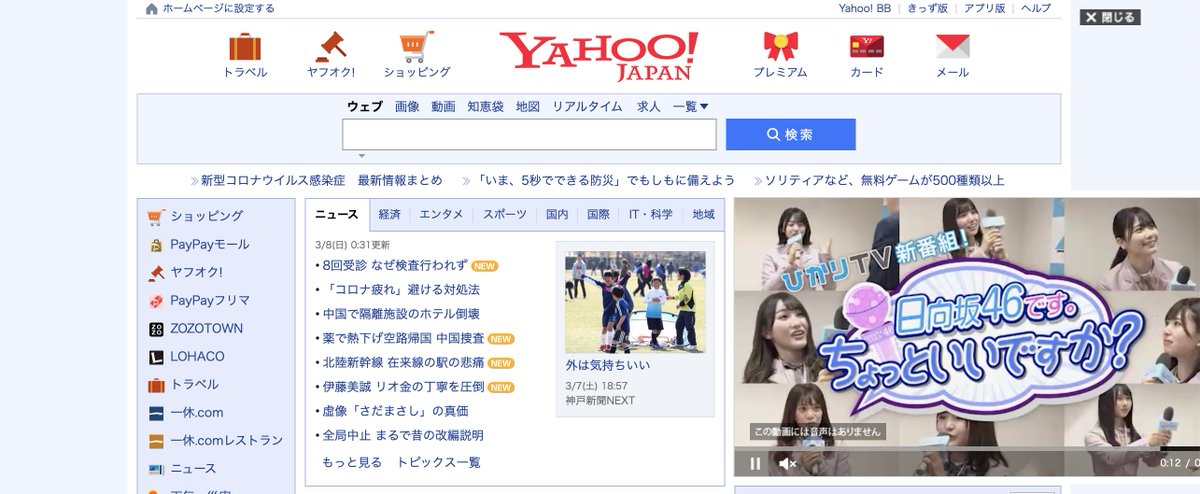Open ソリティアなど無料ゲーム link

coord(884,181)
